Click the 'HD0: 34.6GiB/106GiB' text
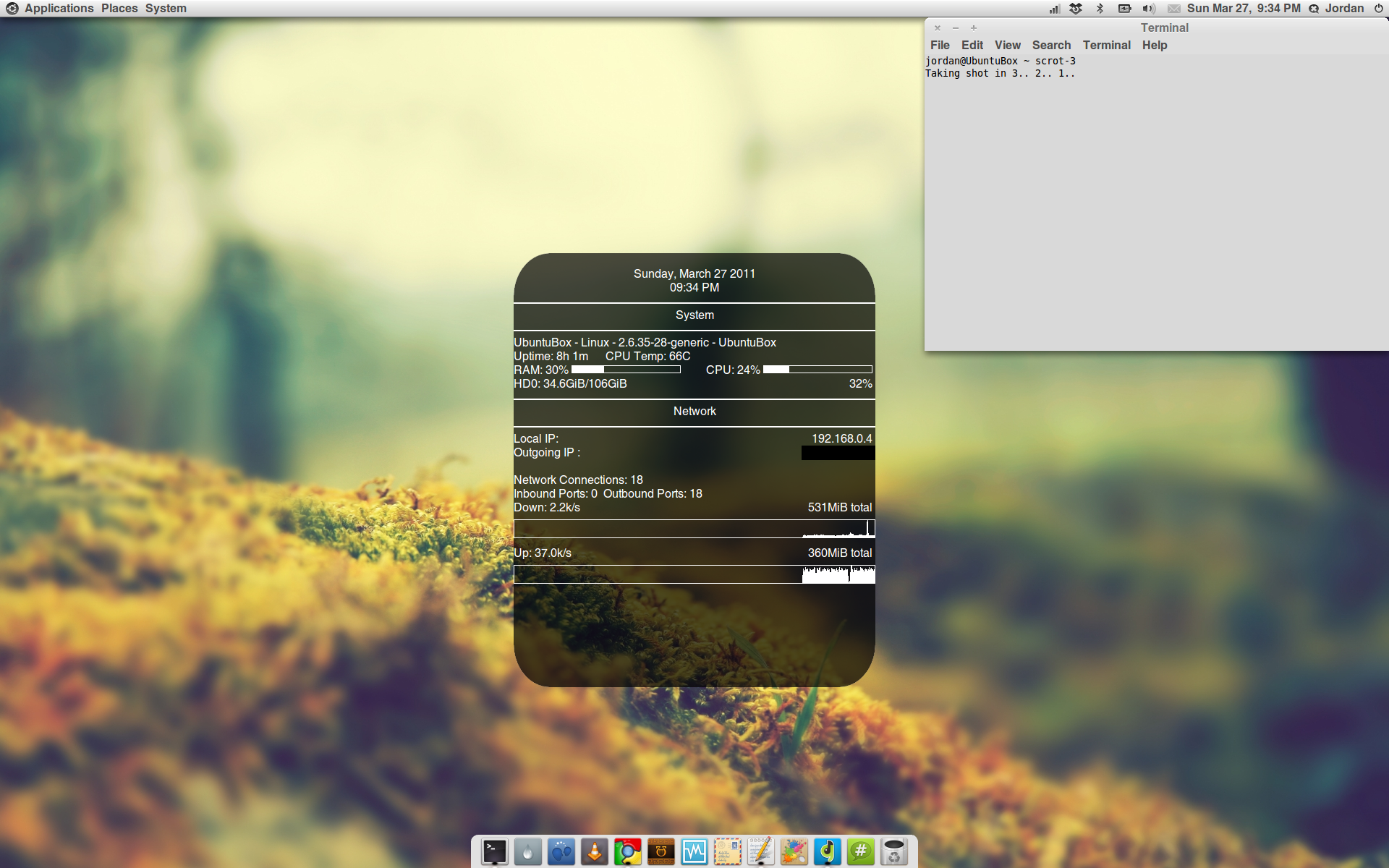This screenshot has width=1389, height=868. point(570,383)
